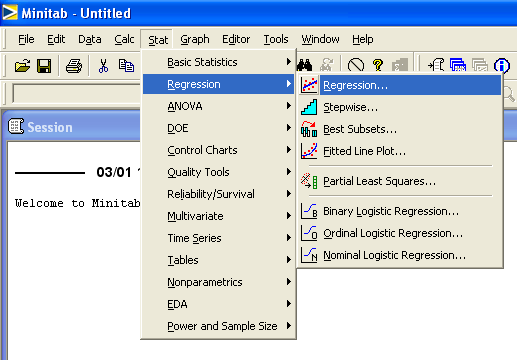Open the Calc menu

[124, 39]
